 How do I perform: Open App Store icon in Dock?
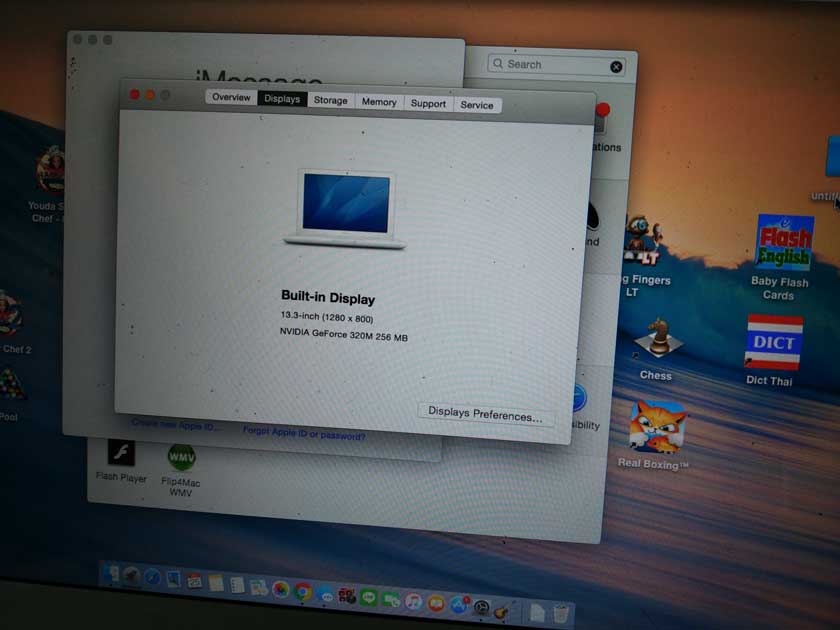460,605
